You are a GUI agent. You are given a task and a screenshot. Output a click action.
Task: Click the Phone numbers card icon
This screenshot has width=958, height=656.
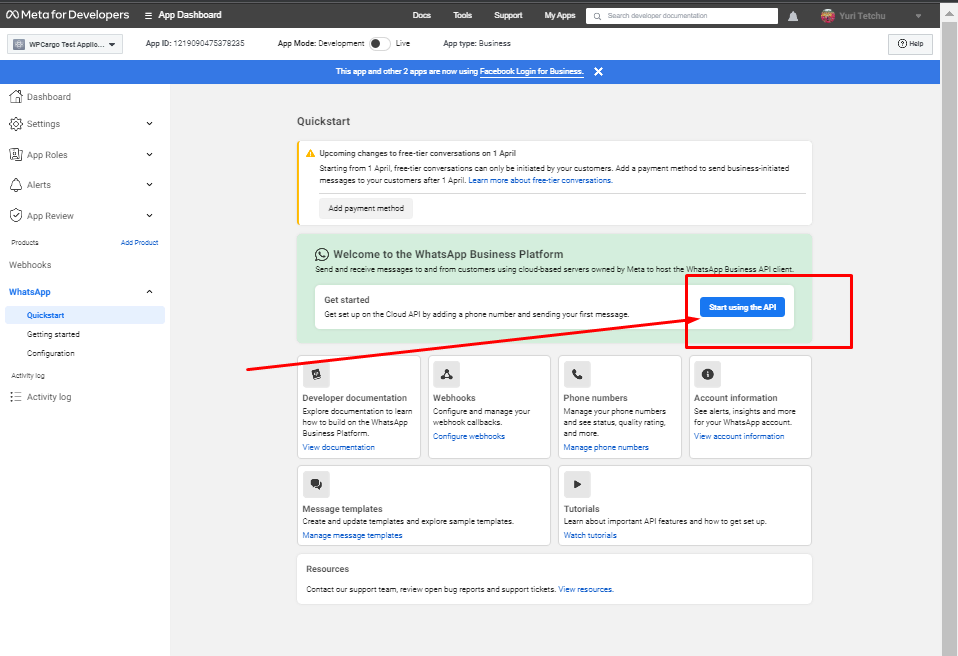click(577, 374)
